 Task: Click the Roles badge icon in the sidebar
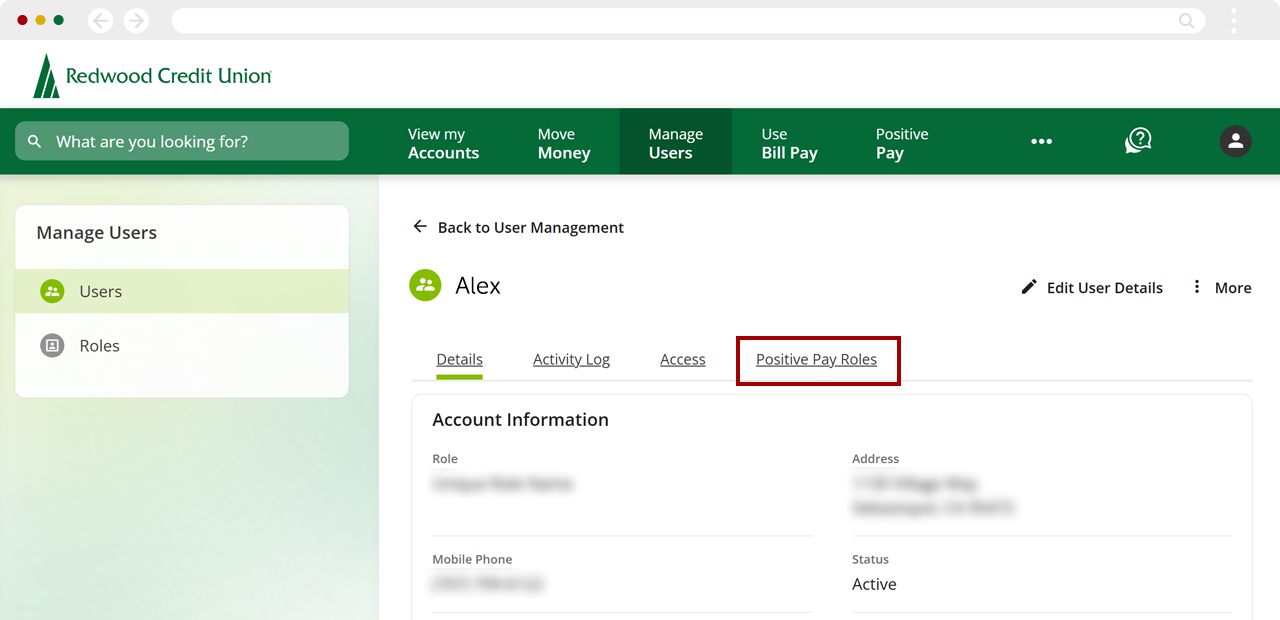pyautogui.click(x=52, y=345)
